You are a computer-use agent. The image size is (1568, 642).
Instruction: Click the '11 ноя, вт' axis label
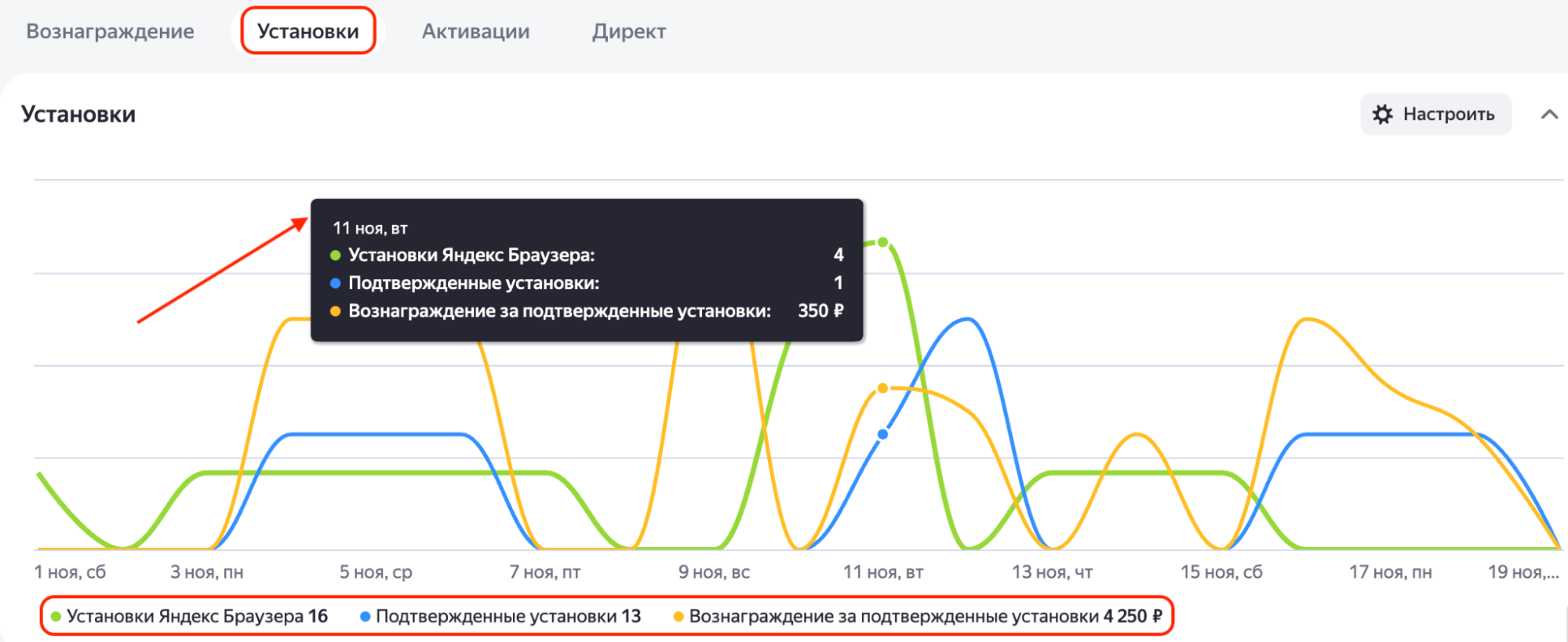point(883,572)
